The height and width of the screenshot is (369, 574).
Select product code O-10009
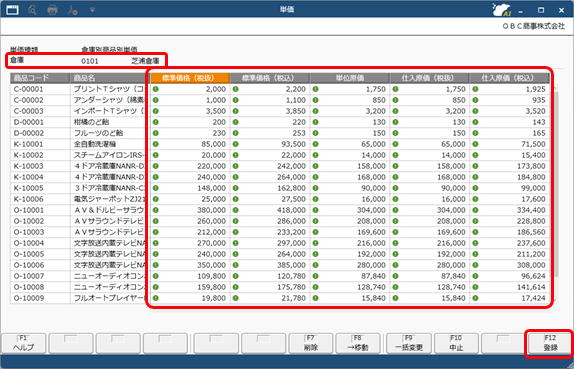[x=29, y=298]
